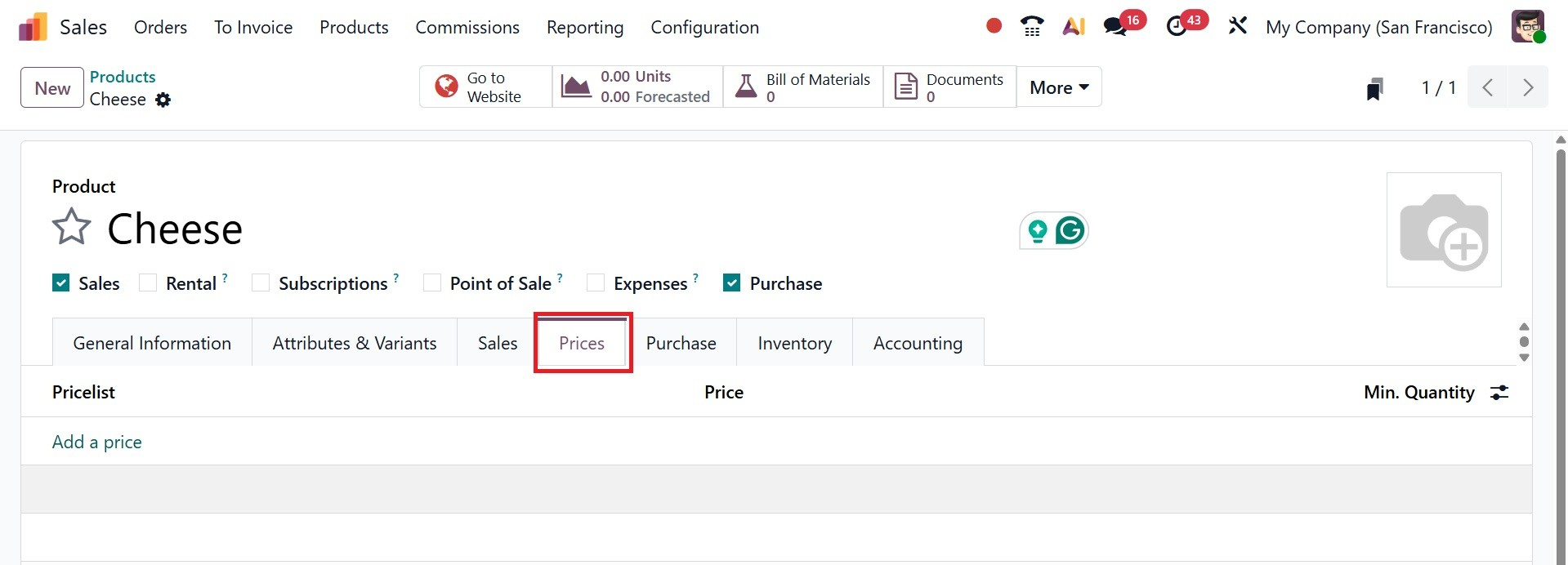1568x565 pixels.
Task: Click the favorite star next to Cheese
Action: point(71,227)
